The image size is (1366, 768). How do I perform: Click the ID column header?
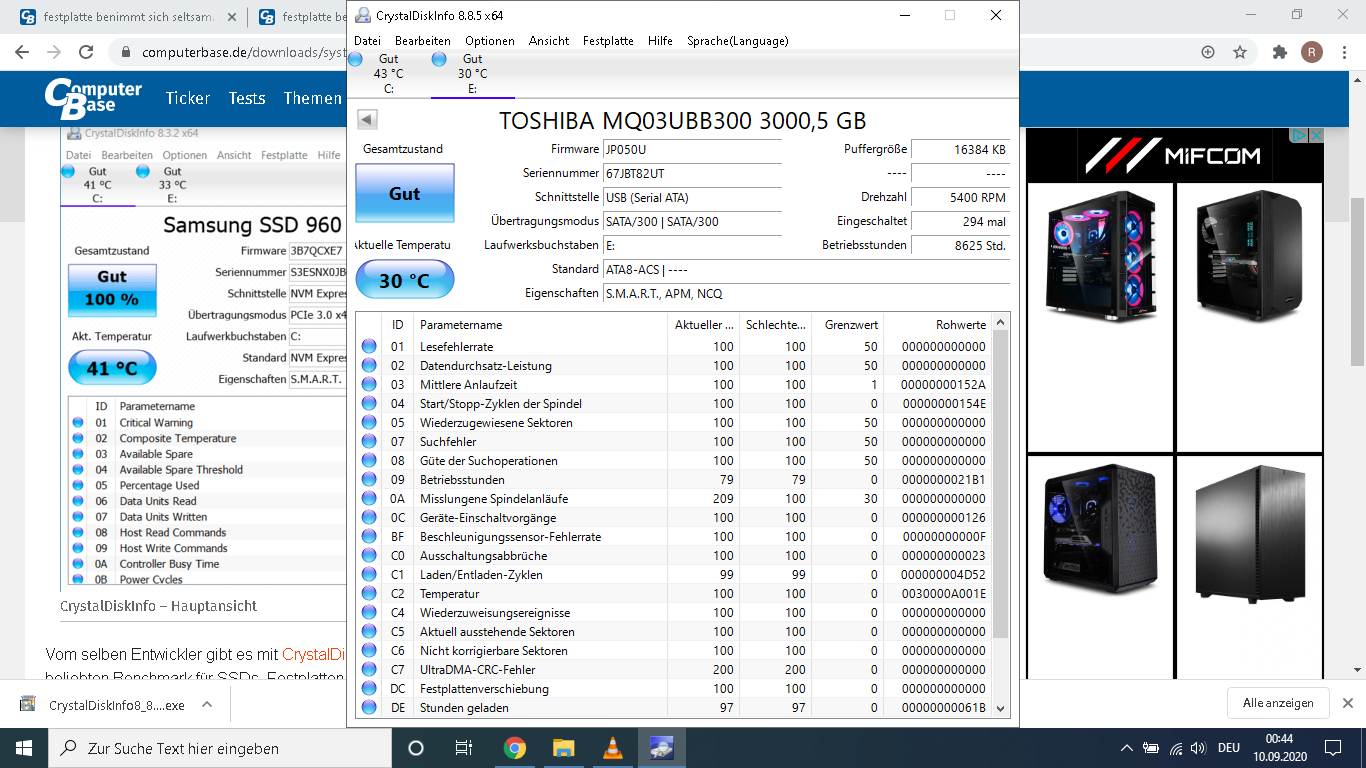point(398,325)
